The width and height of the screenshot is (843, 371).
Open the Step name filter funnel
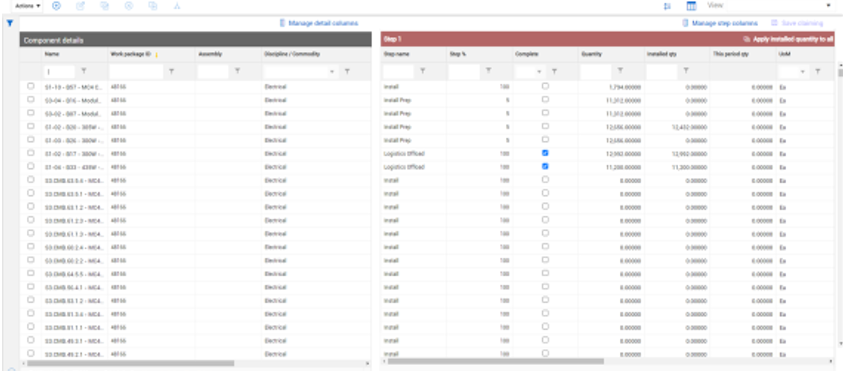pyautogui.click(x=423, y=71)
